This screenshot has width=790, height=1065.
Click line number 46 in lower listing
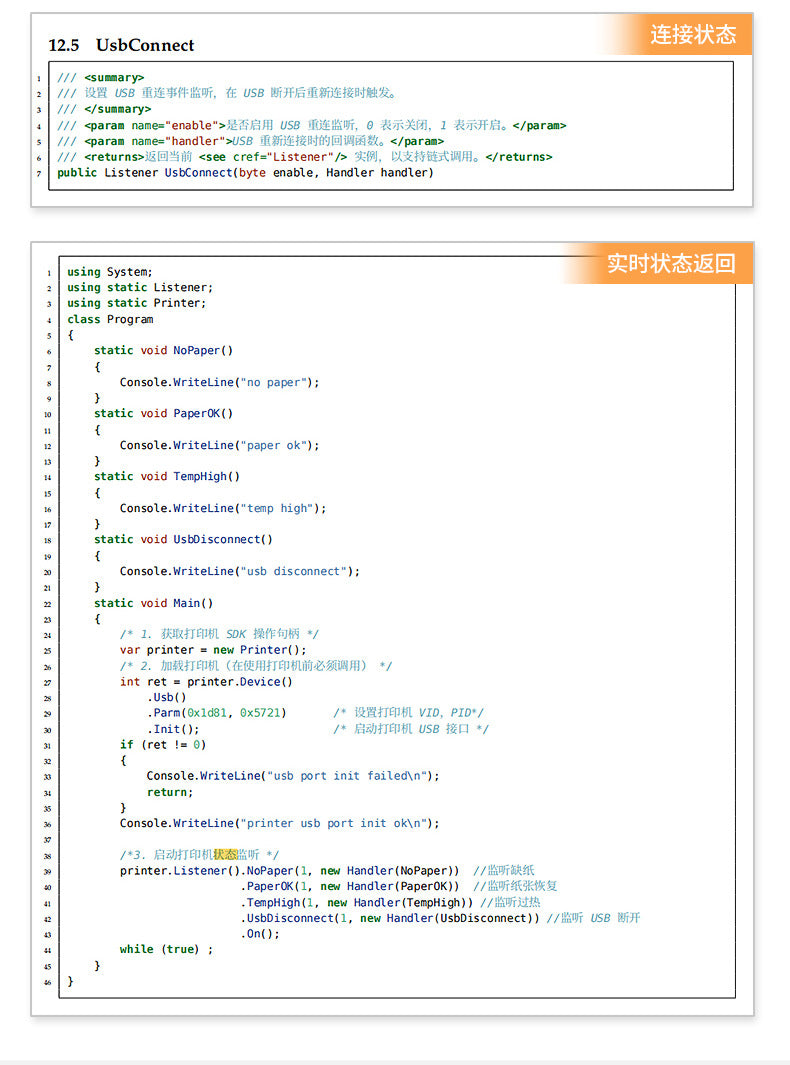48,983
